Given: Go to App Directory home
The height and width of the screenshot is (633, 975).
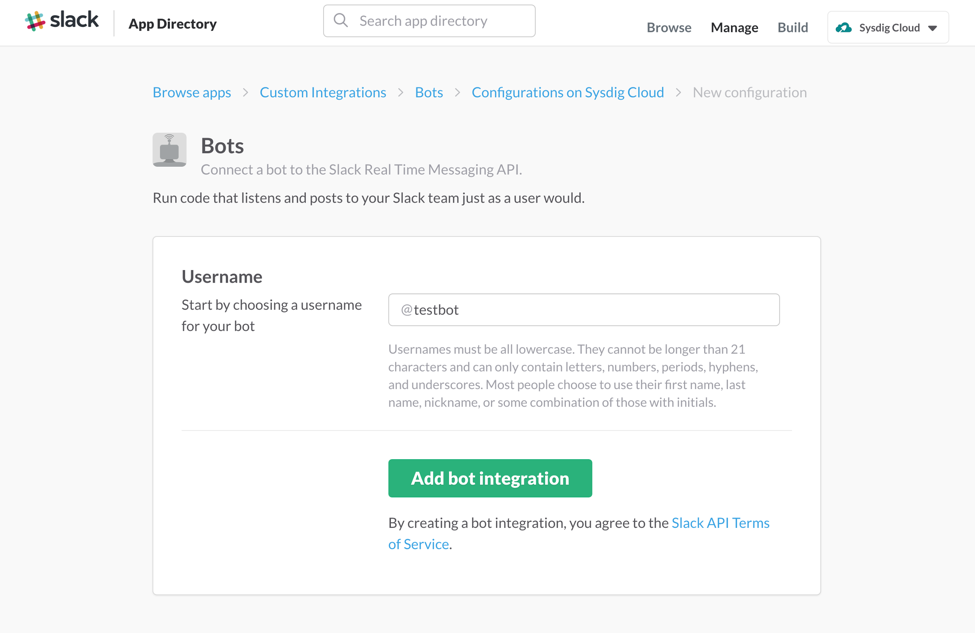Looking at the screenshot, I should point(172,24).
